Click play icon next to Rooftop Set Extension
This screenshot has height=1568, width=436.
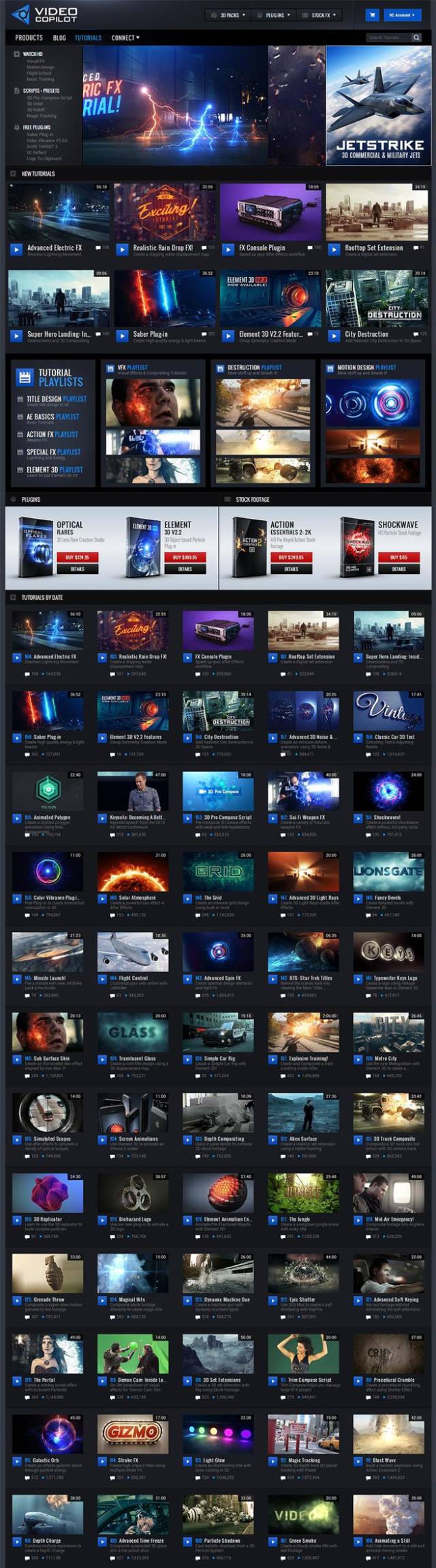[x=334, y=250]
